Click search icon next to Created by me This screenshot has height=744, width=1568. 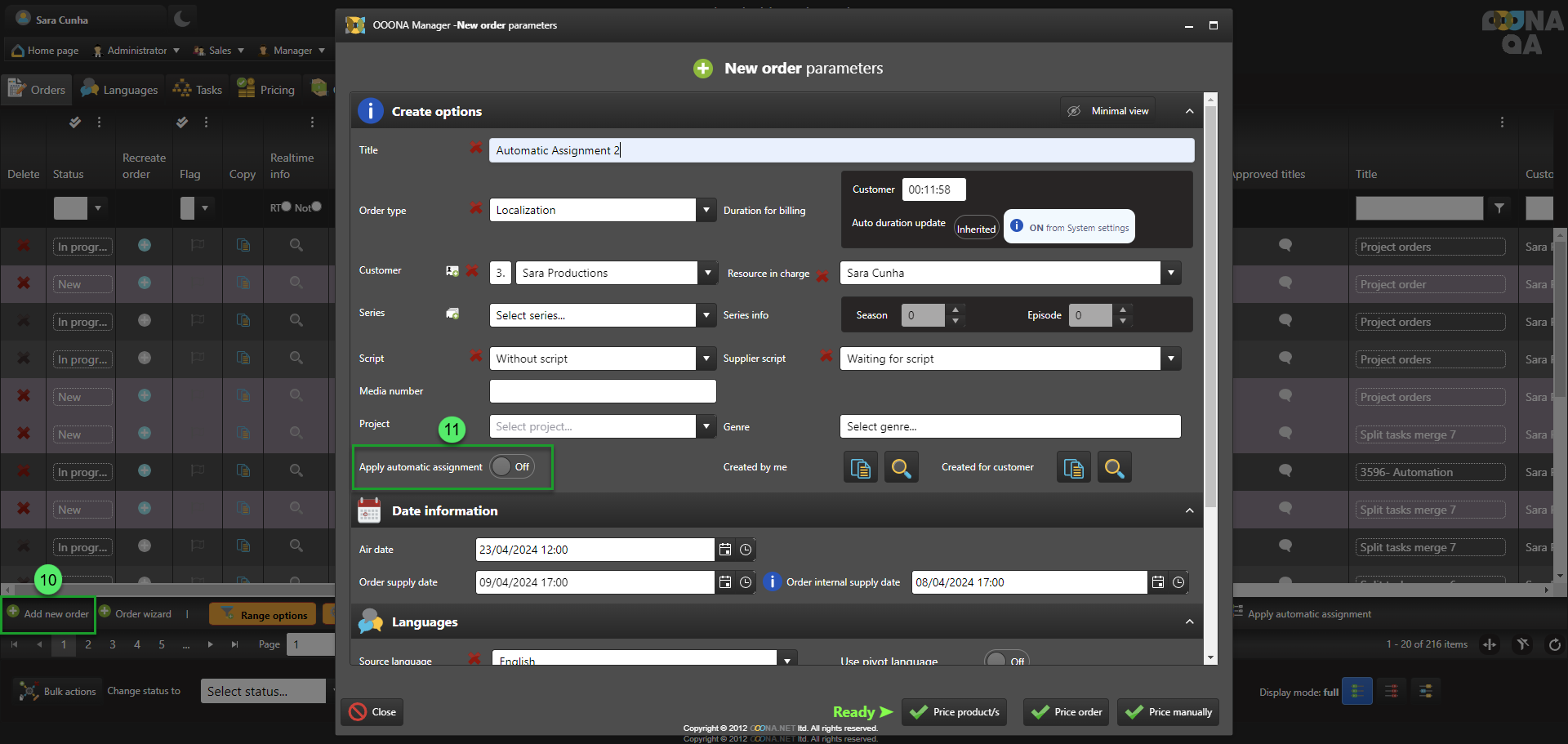(901, 468)
